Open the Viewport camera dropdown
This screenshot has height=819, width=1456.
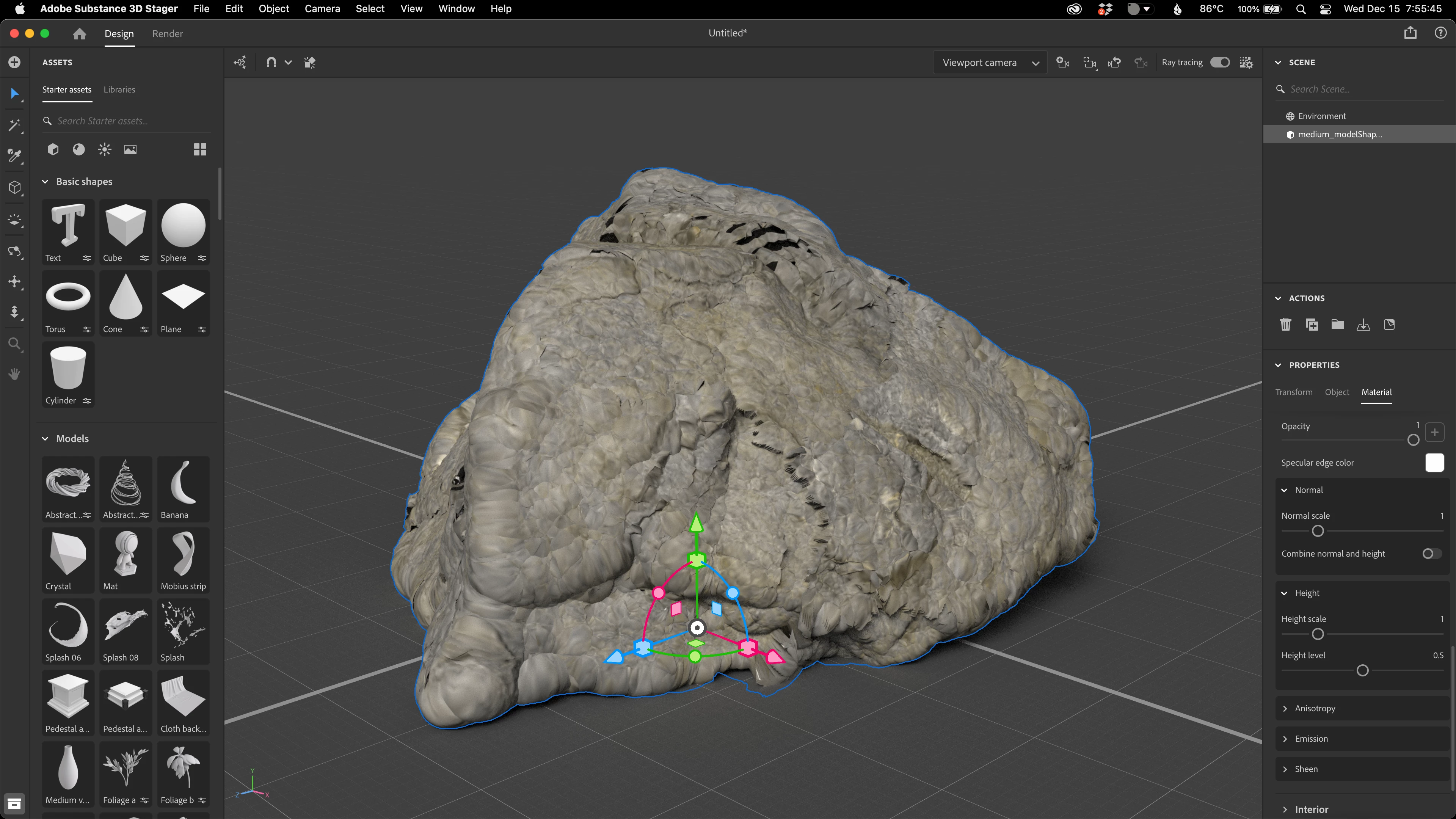coord(990,63)
